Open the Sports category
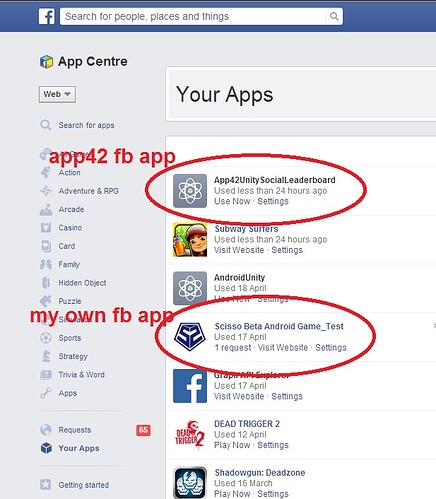 tap(70, 338)
